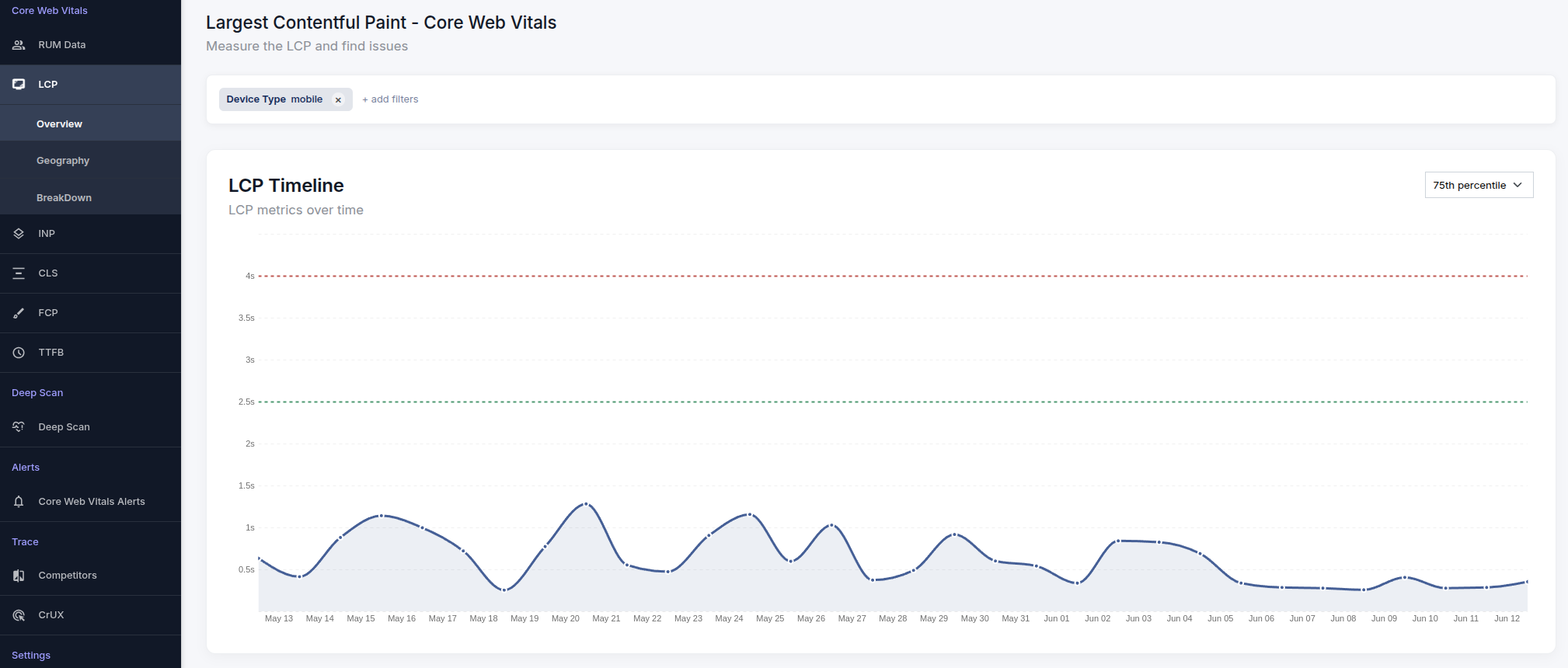Switch to the Geography tab

(x=62, y=160)
